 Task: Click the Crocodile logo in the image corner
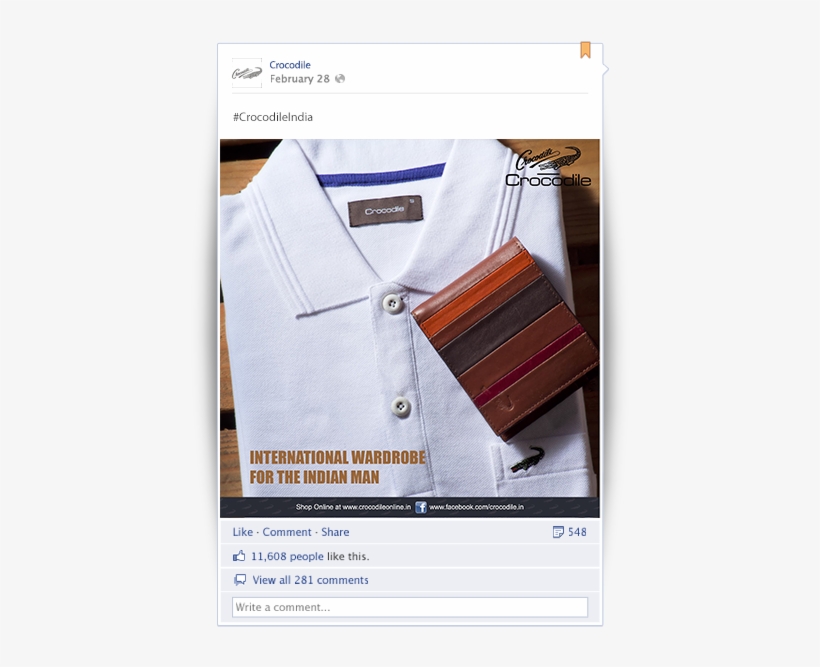tap(549, 167)
